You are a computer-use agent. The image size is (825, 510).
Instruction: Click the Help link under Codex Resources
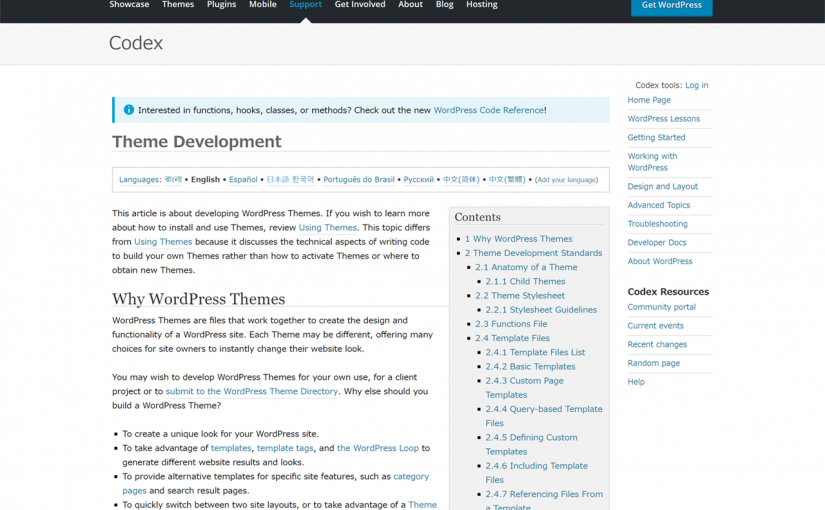click(x=636, y=382)
